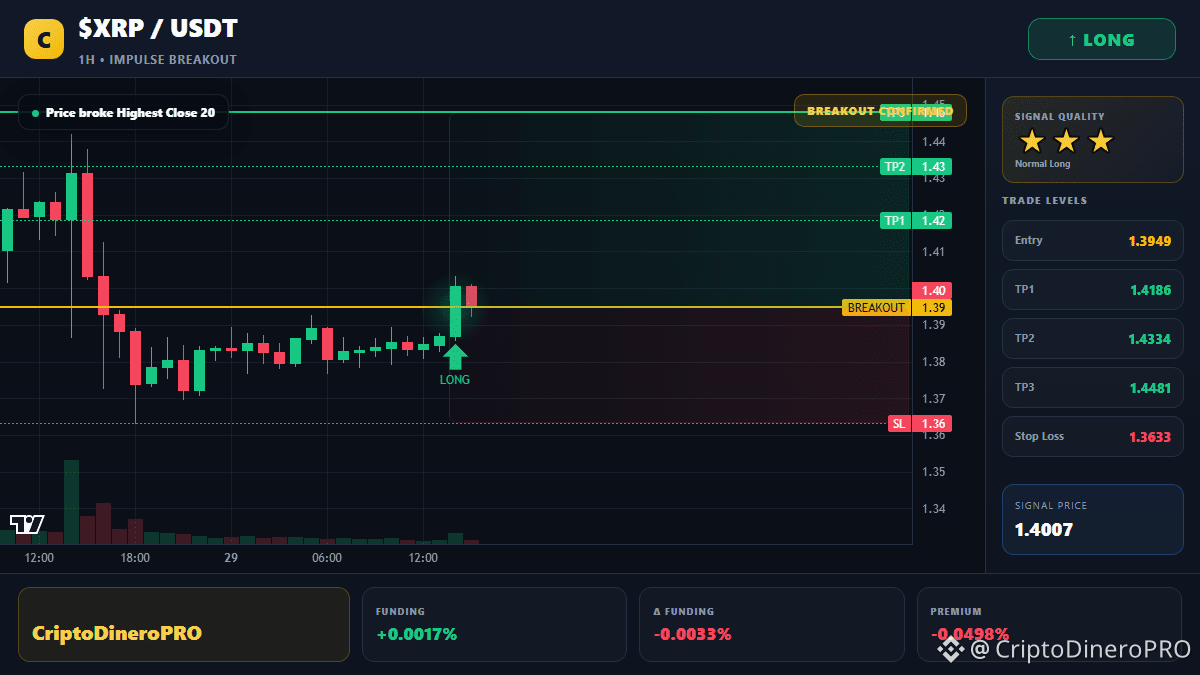Click the TP3 1.4481 row
Viewport: 1200px width, 675px height.
point(1092,387)
